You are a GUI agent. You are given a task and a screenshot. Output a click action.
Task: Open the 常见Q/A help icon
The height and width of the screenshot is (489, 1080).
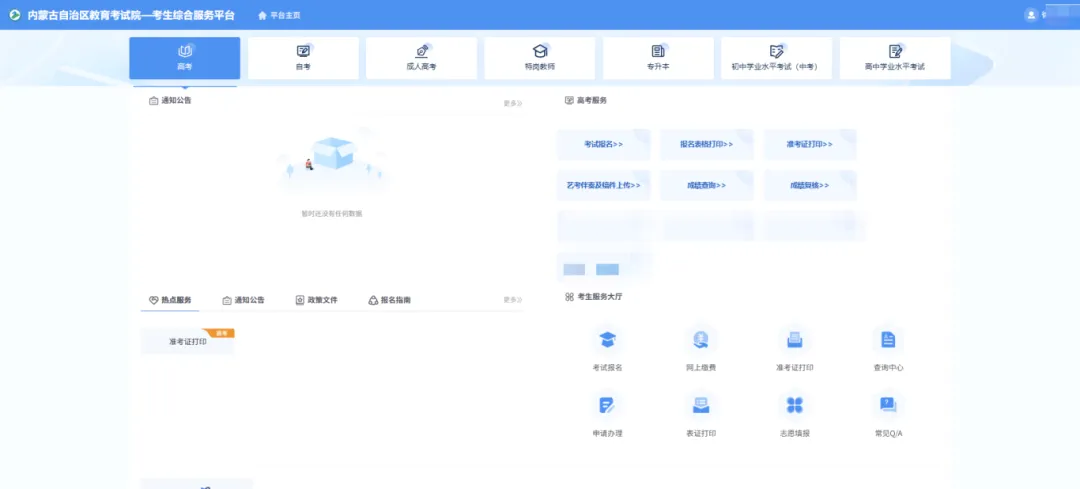point(888,405)
